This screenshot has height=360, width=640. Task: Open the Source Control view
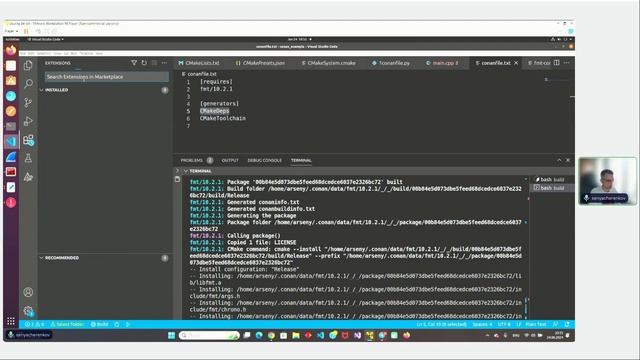tap(28, 102)
